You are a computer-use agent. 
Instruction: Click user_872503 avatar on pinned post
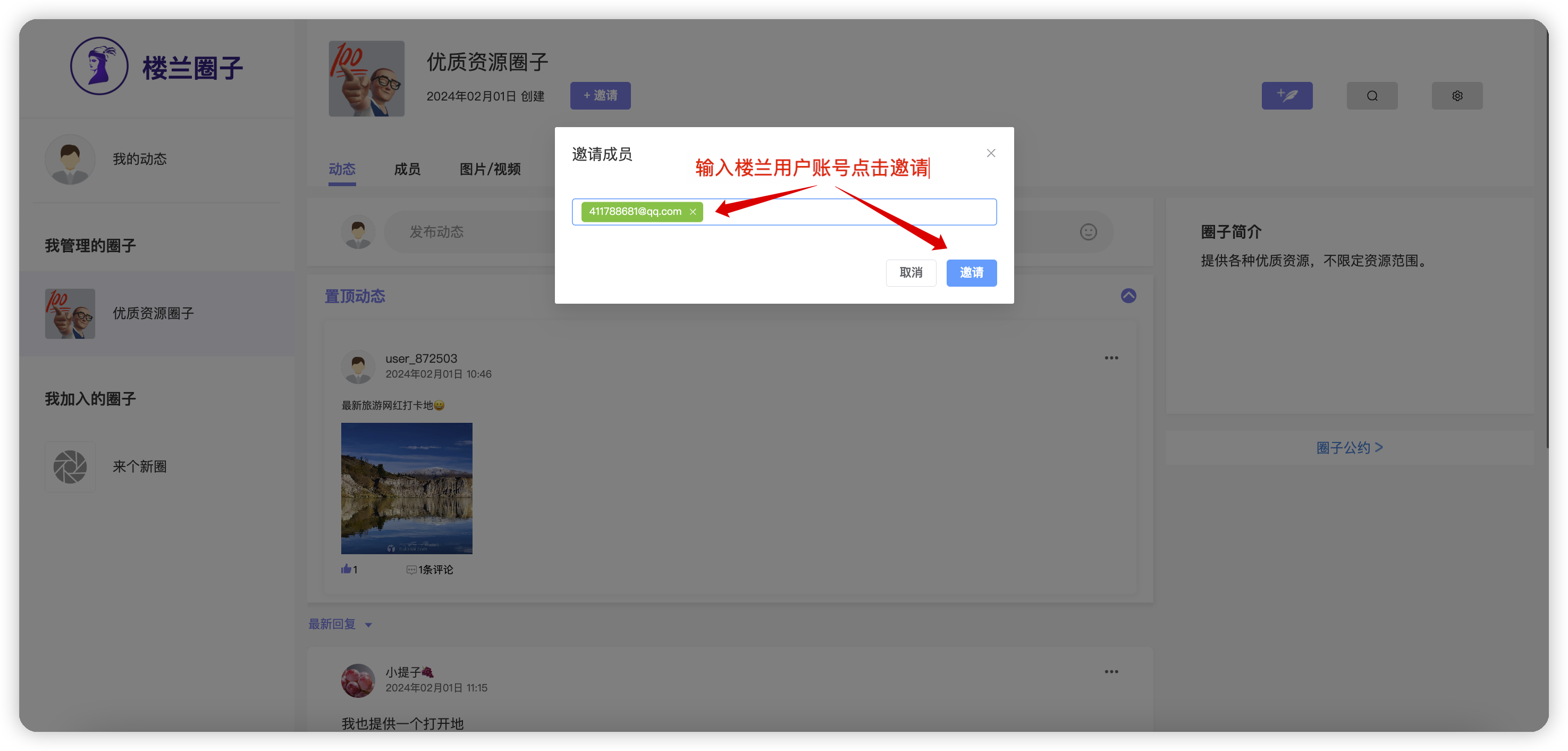pos(357,366)
